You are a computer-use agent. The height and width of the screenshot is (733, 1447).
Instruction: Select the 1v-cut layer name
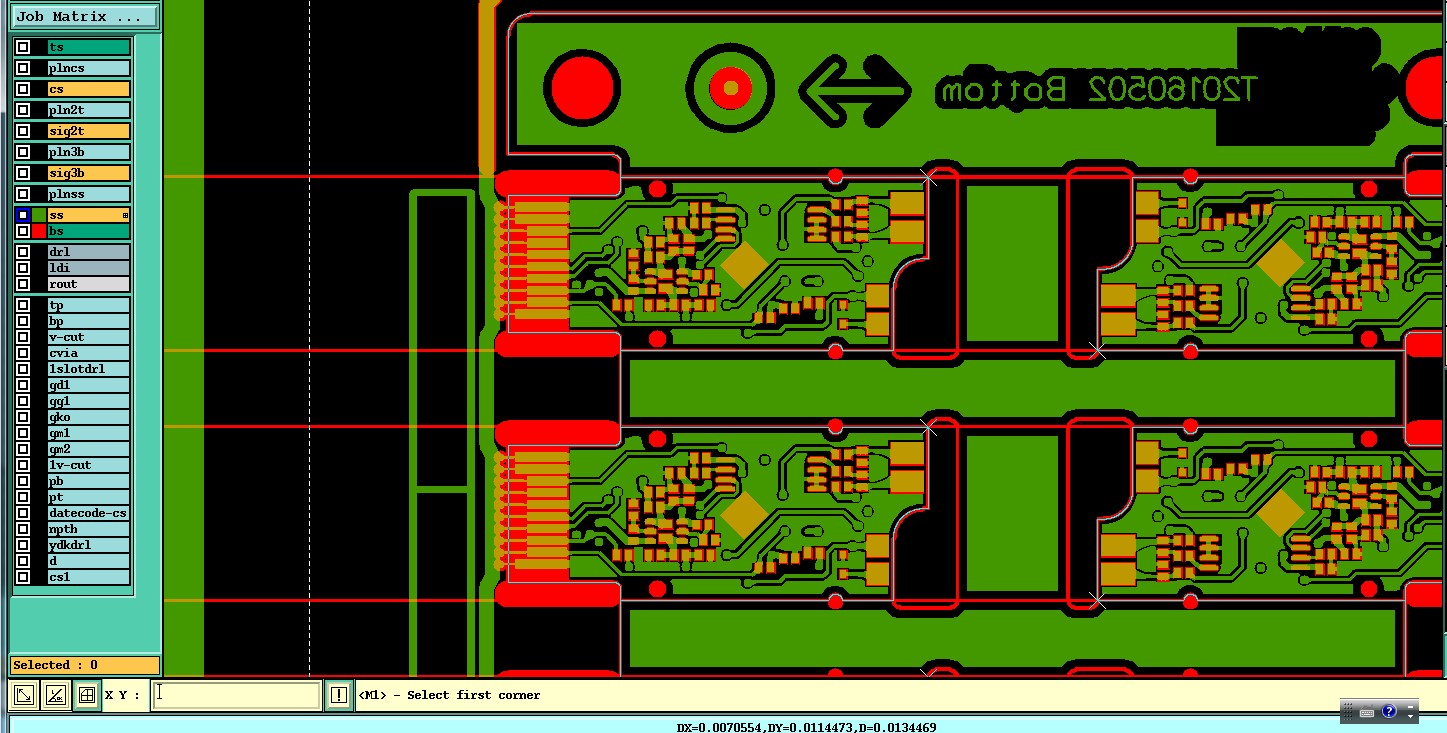(89, 465)
